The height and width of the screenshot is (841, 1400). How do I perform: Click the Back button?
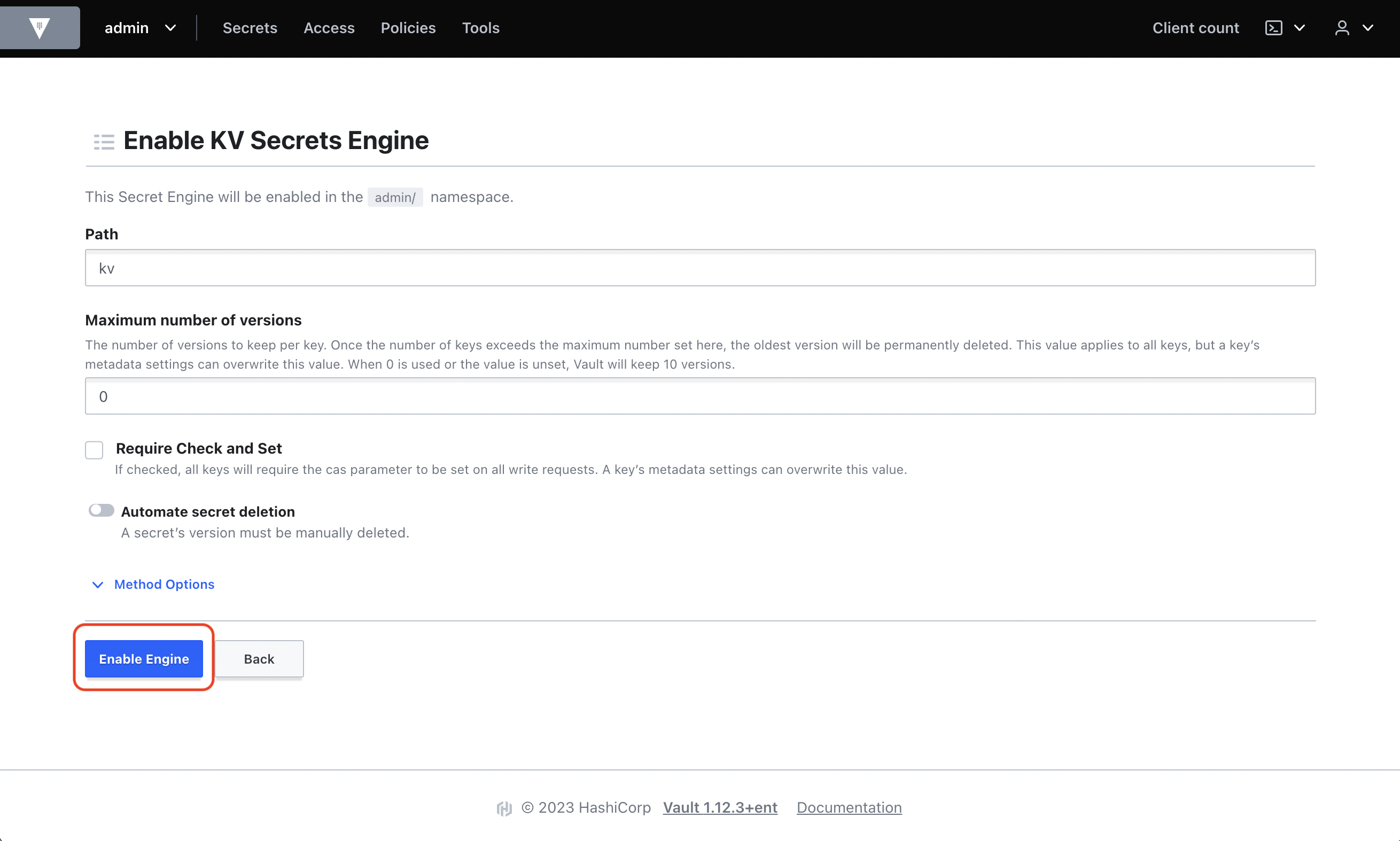coord(259,658)
